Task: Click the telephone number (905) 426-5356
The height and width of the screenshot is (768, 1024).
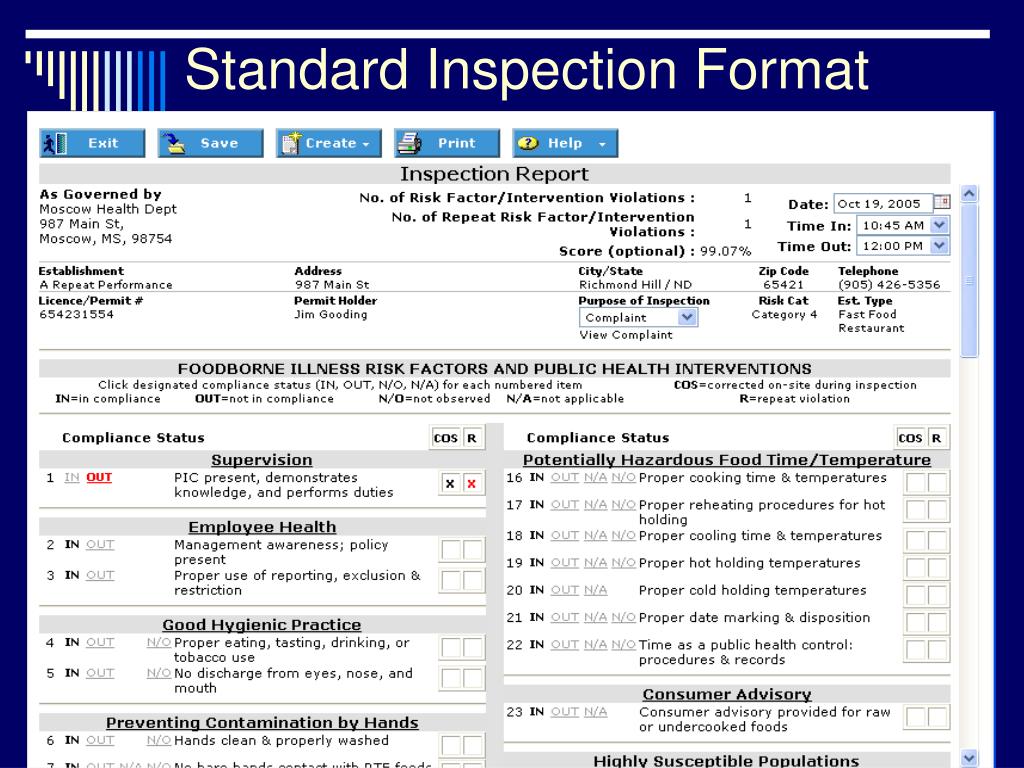Action: [889, 285]
